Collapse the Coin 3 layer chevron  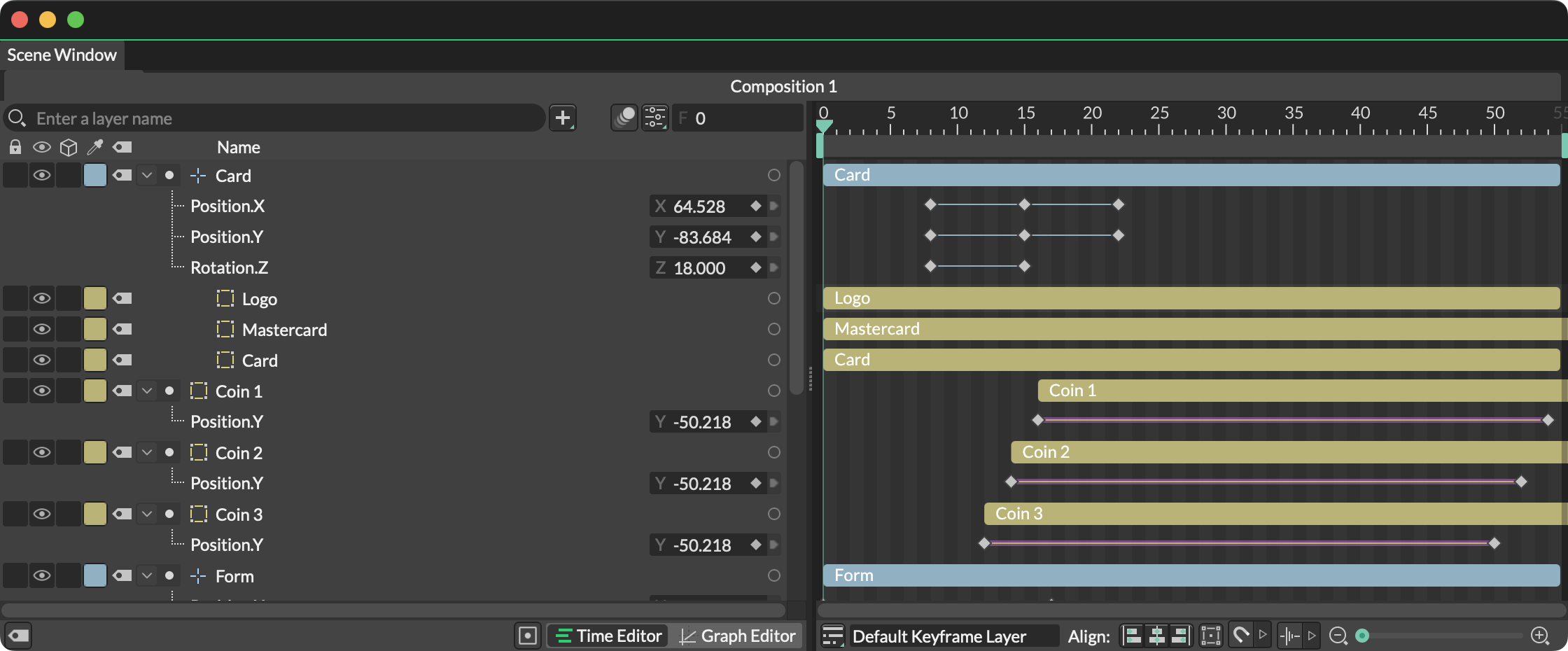[x=147, y=514]
